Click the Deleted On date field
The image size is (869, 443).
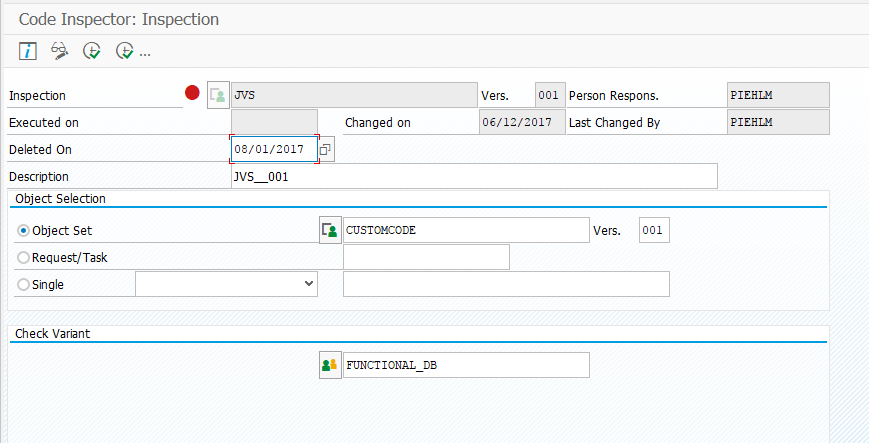274,149
